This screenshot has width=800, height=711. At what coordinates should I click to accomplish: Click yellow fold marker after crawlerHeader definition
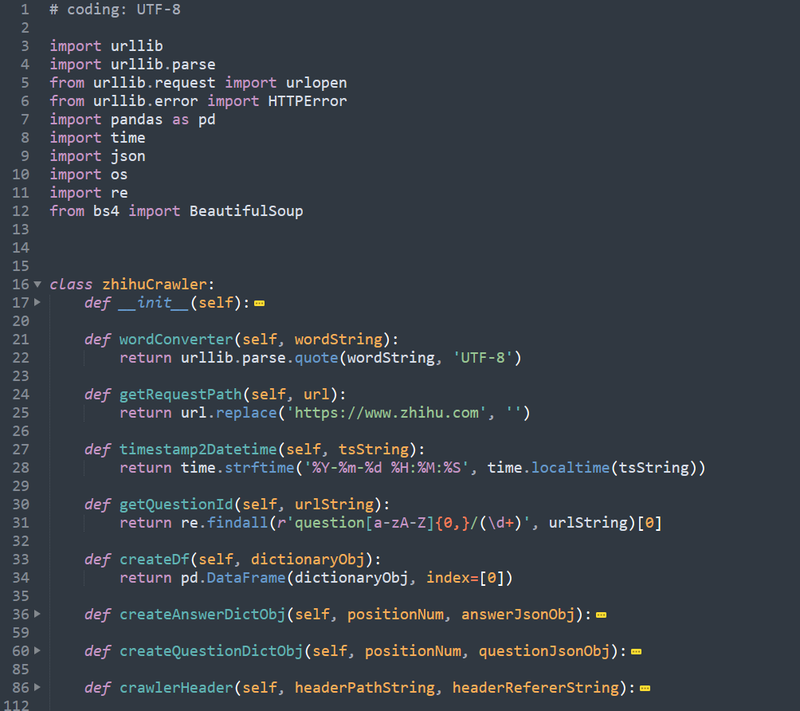click(x=645, y=689)
